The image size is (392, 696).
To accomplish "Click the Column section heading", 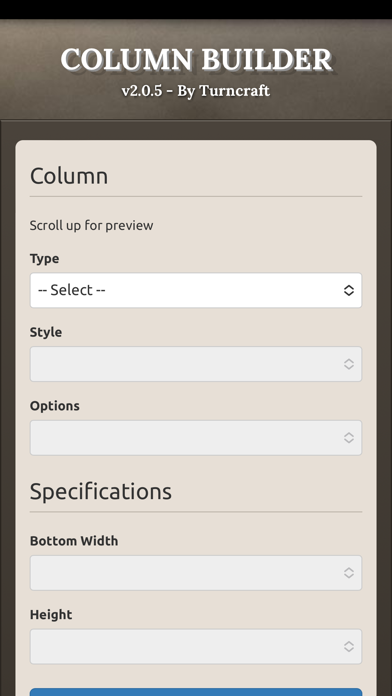I will point(69,176).
